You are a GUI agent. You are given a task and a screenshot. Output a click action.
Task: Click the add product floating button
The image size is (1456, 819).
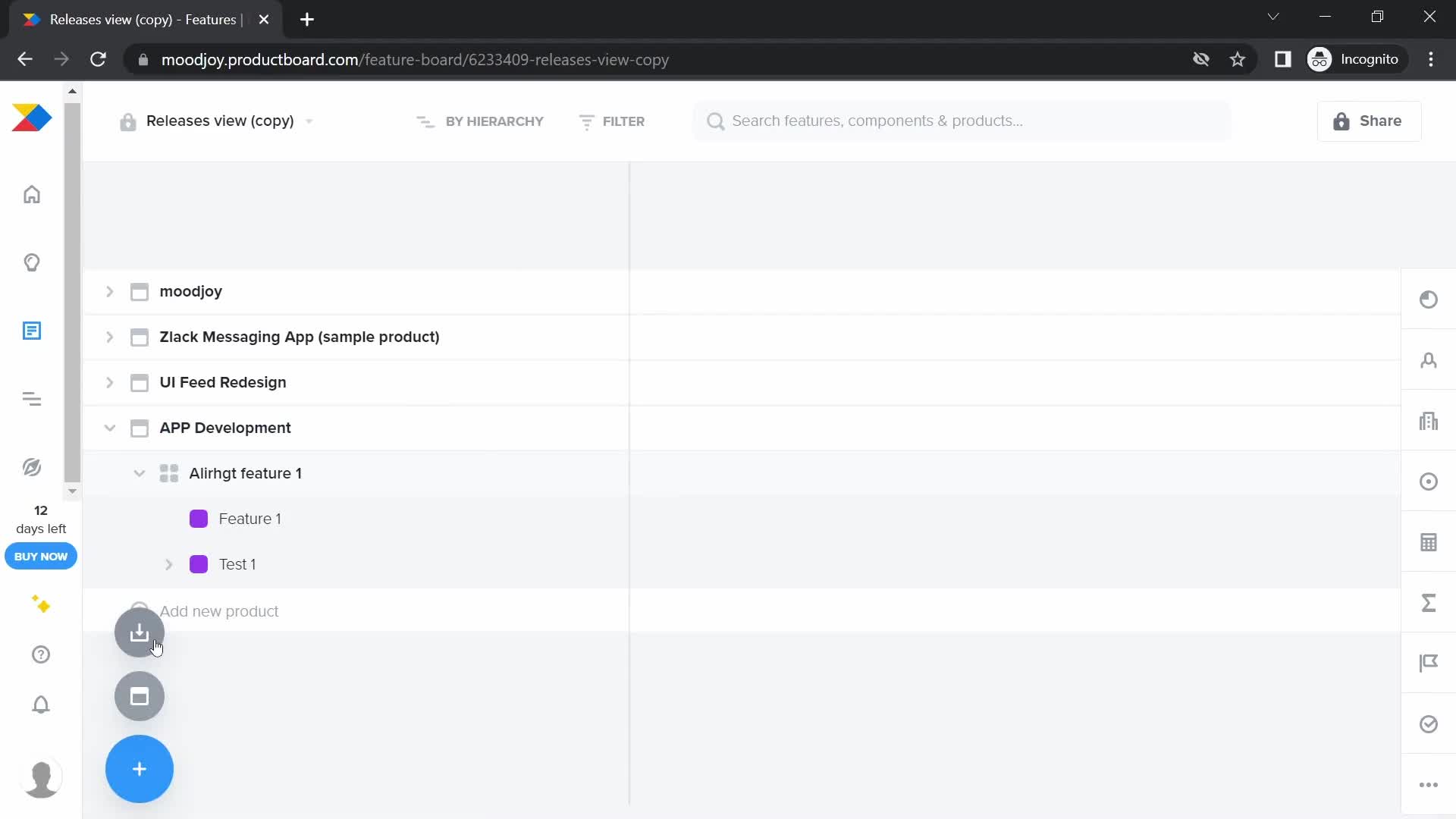[140, 696]
